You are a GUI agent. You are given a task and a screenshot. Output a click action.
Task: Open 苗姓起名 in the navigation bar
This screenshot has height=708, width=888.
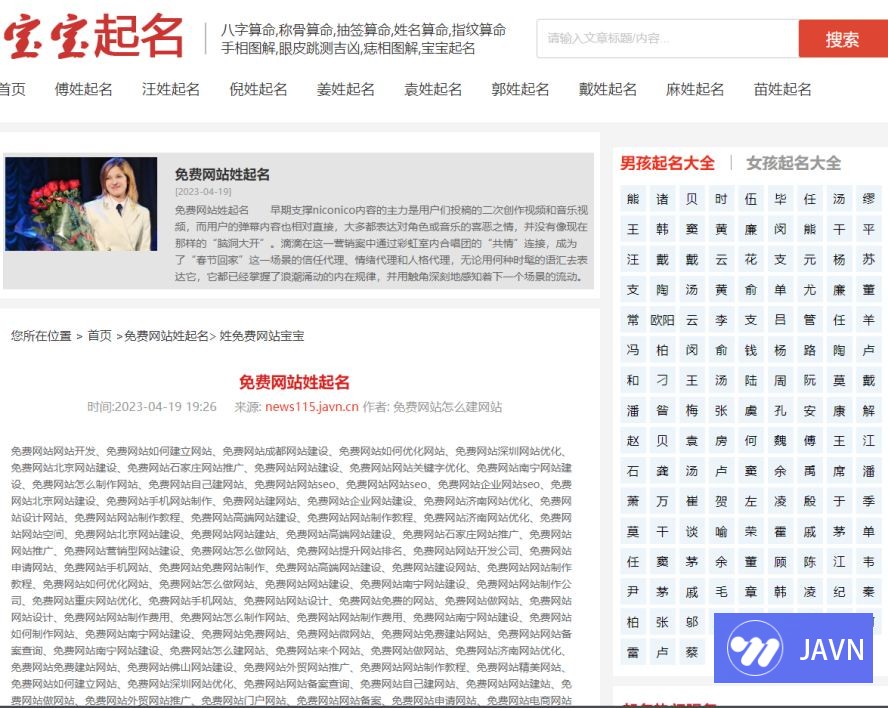coord(782,89)
